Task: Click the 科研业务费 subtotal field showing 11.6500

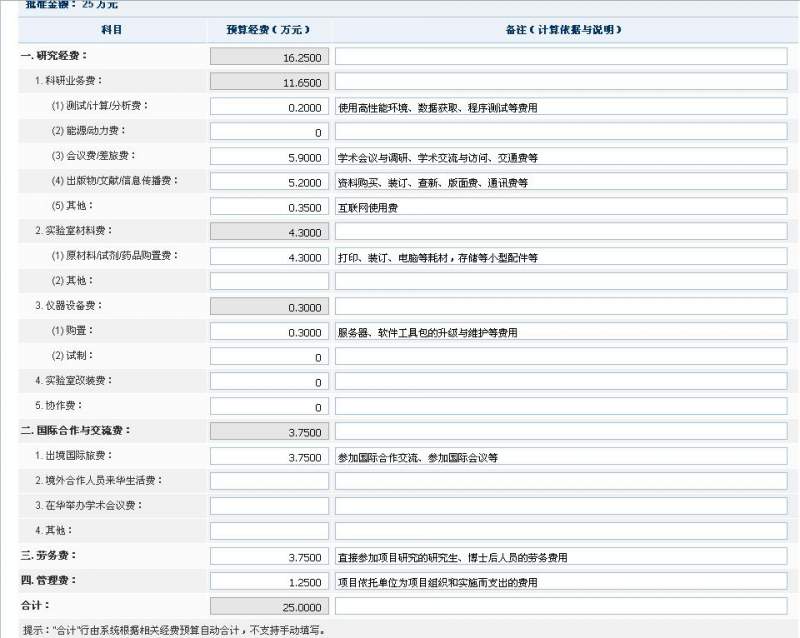Action: pyautogui.click(x=269, y=82)
